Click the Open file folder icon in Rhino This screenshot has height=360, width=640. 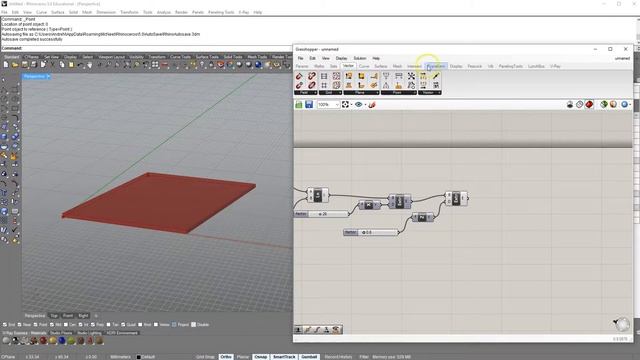15,64
